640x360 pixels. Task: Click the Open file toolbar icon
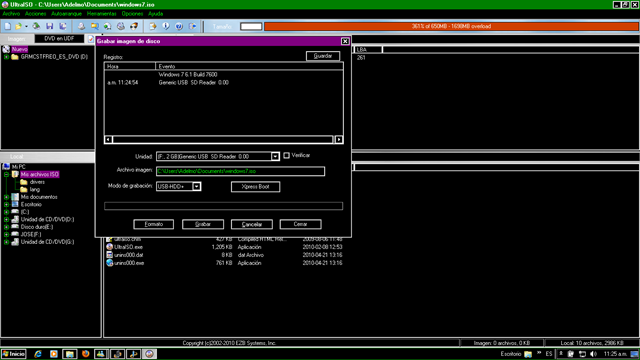point(18,26)
